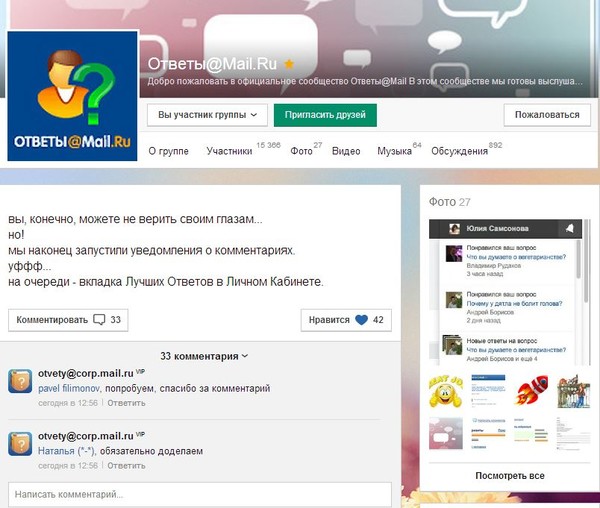This screenshot has height=508, width=600.
Task: Open the orange bar screenshot thumbnail
Action: pyautogui.click(x=488, y=433)
